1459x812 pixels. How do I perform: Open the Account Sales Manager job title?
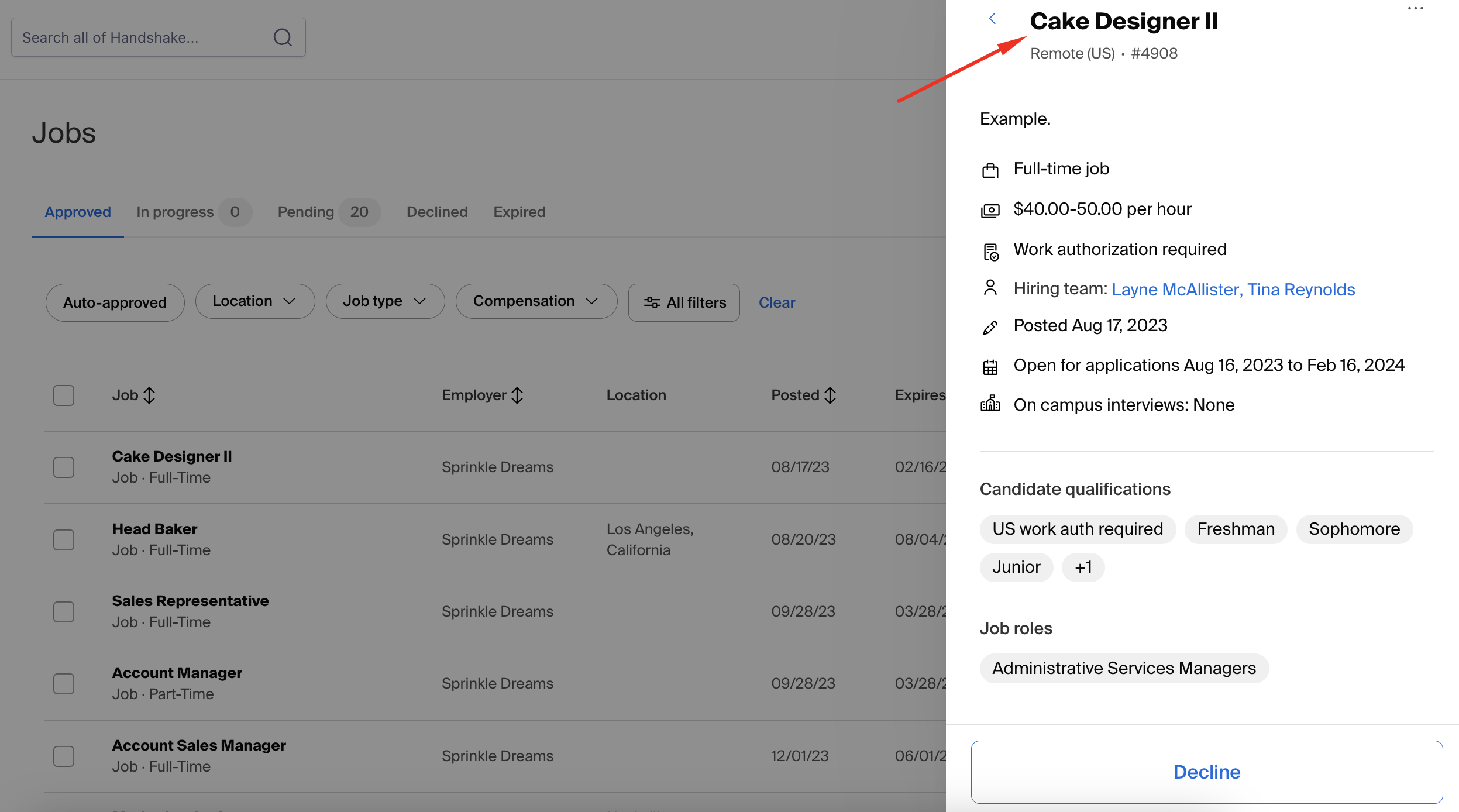click(x=199, y=745)
